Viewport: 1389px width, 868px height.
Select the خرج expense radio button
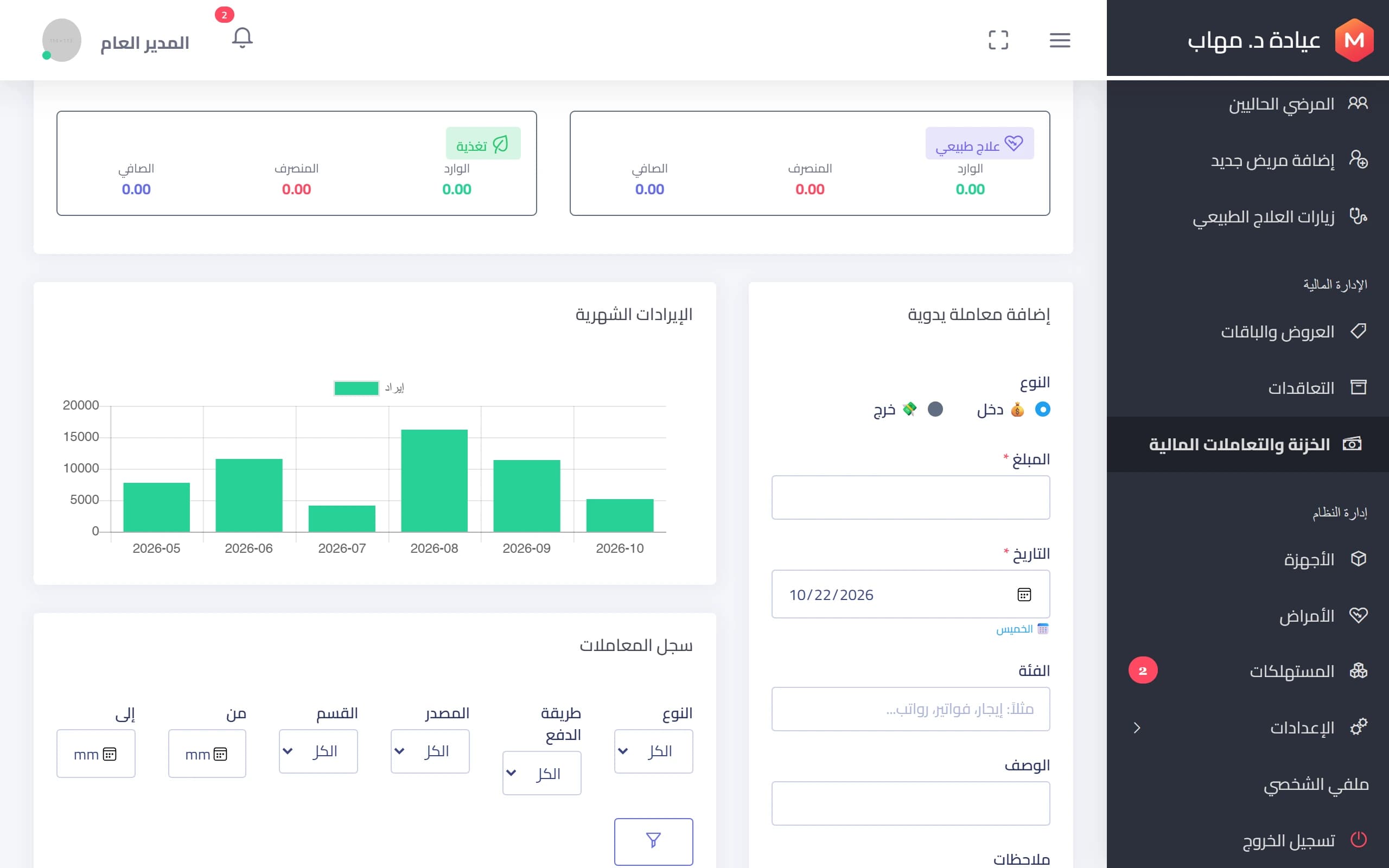[x=935, y=409]
